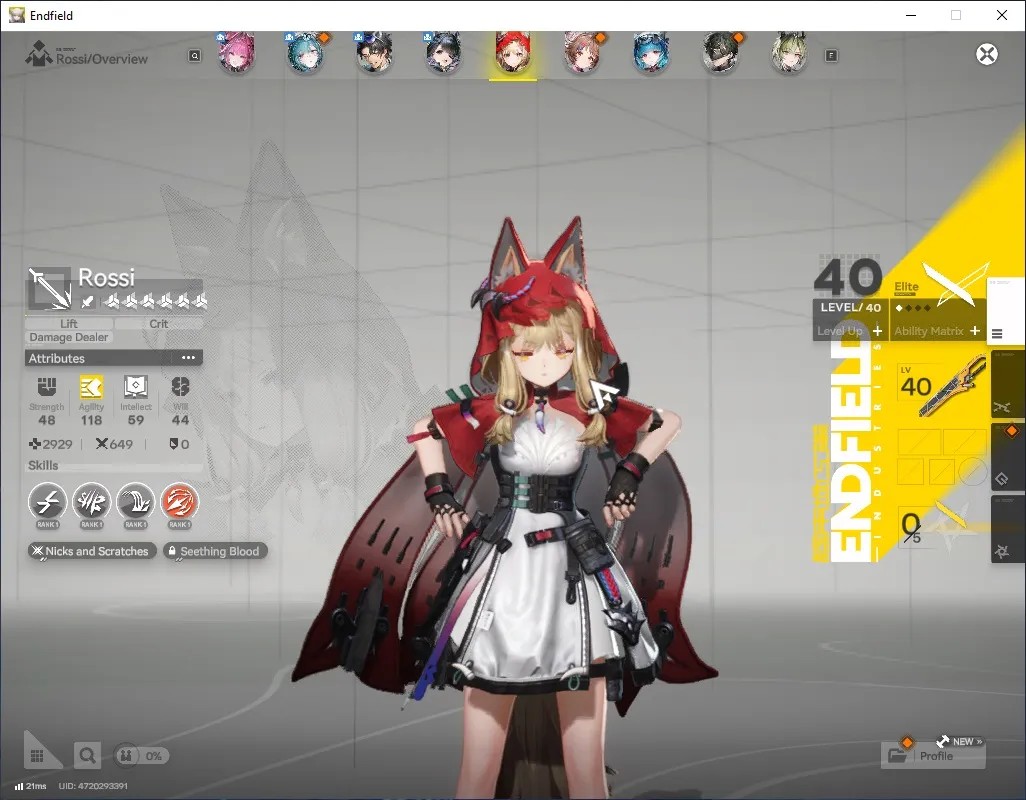Open the red ultimate skill icon
Viewport: 1026px width, 800px height.
(179, 502)
